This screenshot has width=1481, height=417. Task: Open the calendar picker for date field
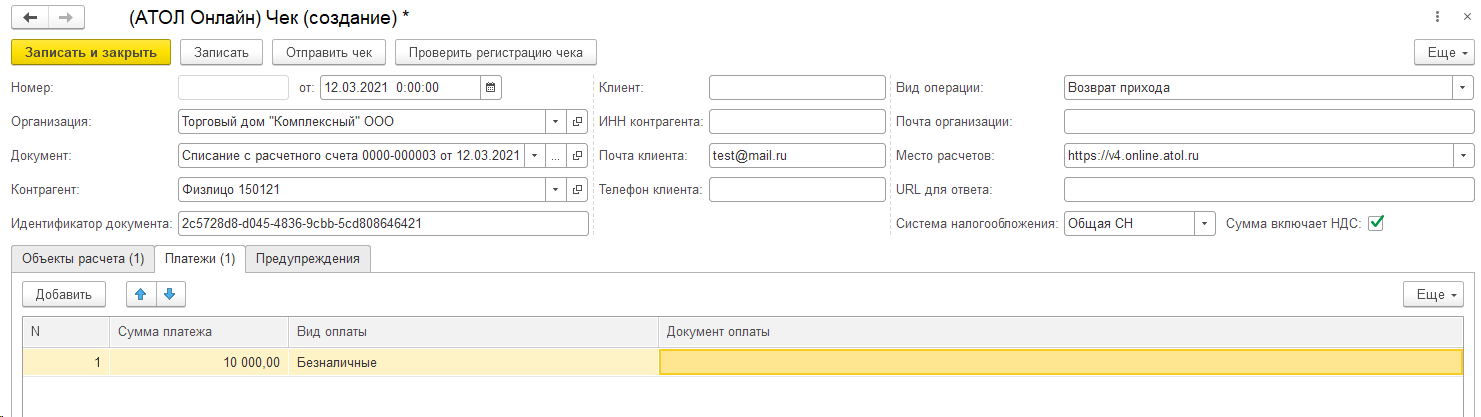[490, 87]
